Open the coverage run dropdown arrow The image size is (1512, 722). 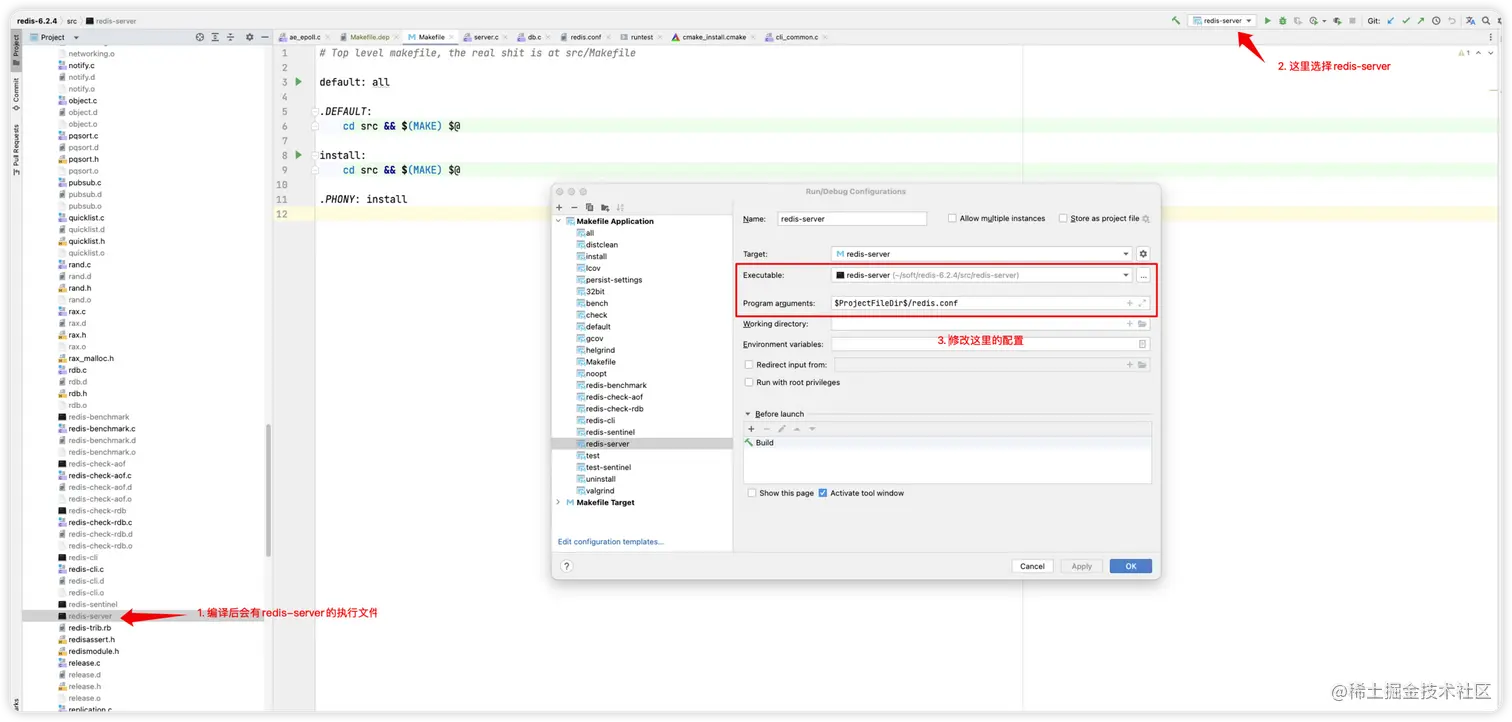(1324, 20)
